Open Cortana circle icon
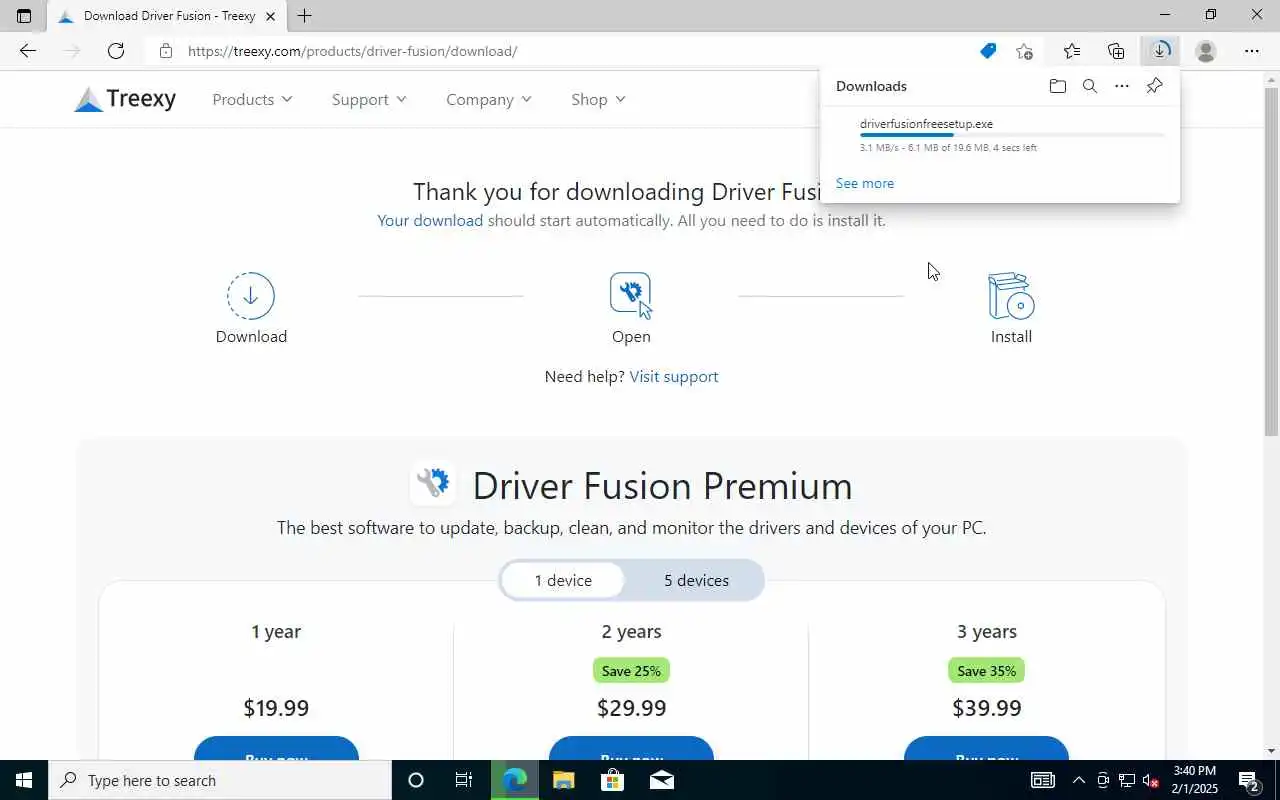The height and width of the screenshot is (800, 1280). coord(416,780)
